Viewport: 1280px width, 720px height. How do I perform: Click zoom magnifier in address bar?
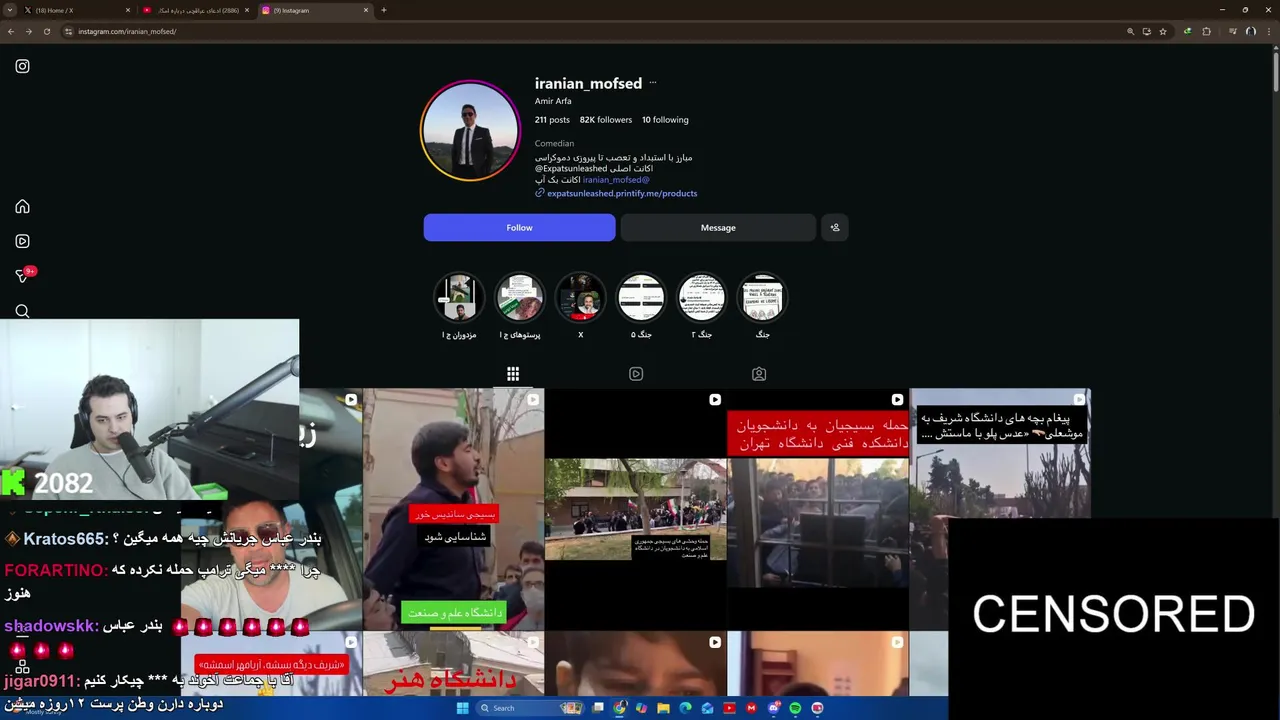tap(1131, 31)
